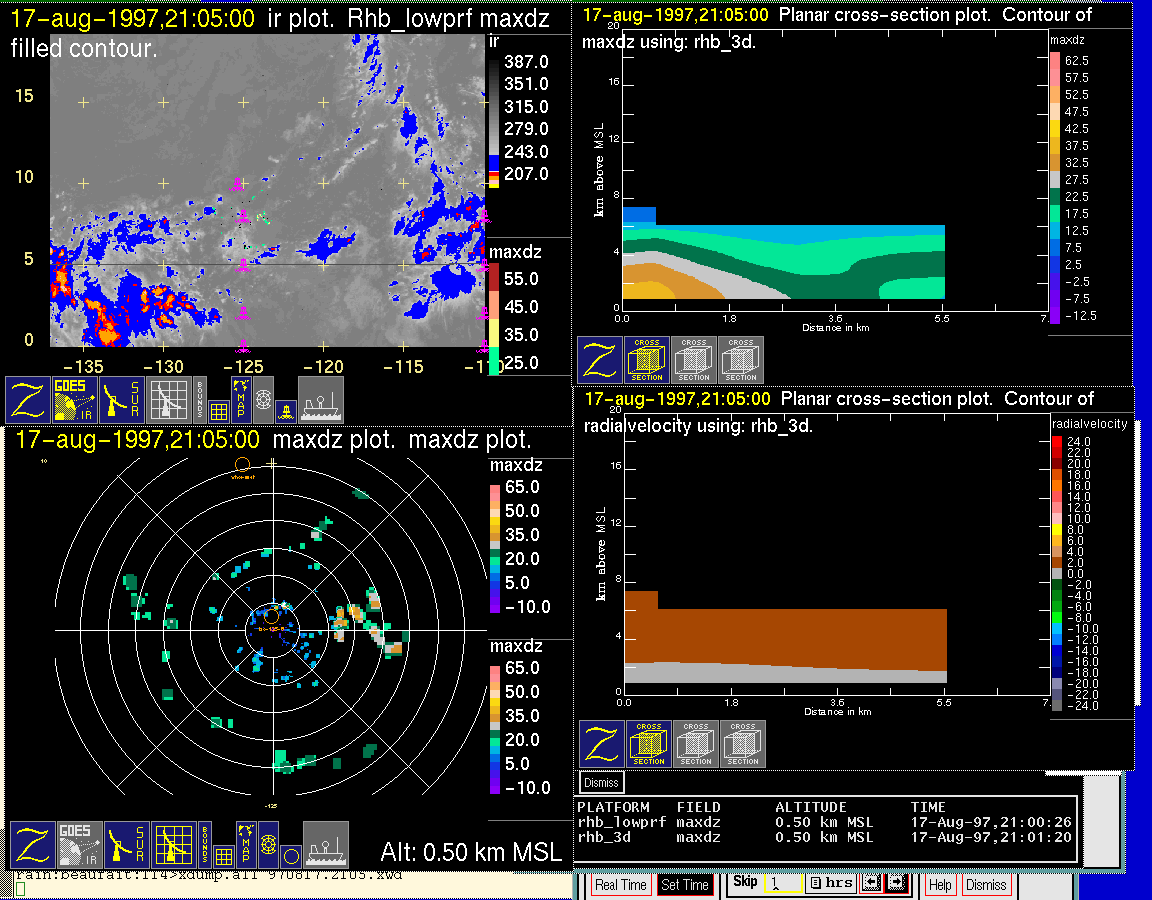Click the BOUNDS icon in the maxdz plot toolbar
1152x900 pixels.
pyautogui.click(x=205, y=845)
